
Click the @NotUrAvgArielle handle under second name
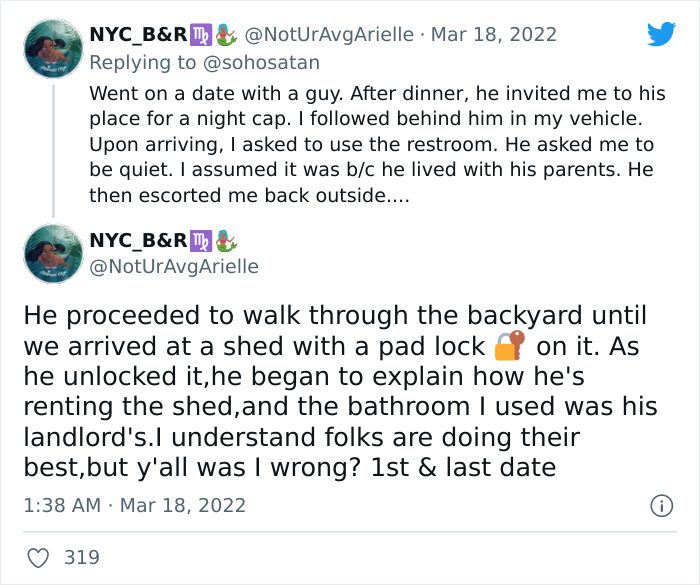pos(174,266)
